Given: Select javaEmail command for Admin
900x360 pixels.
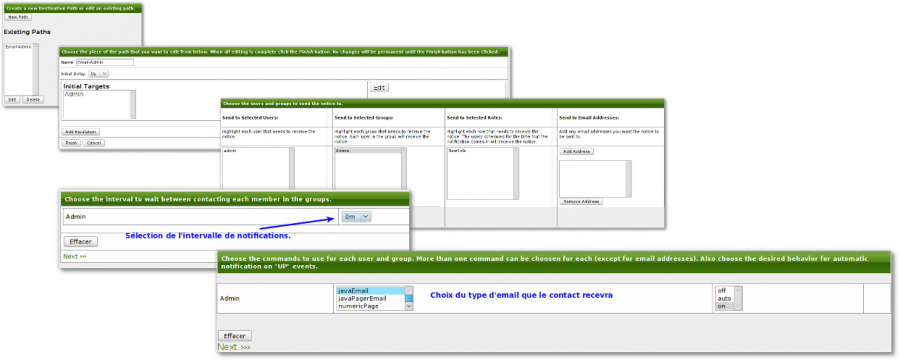Looking at the screenshot, I should (x=371, y=291).
